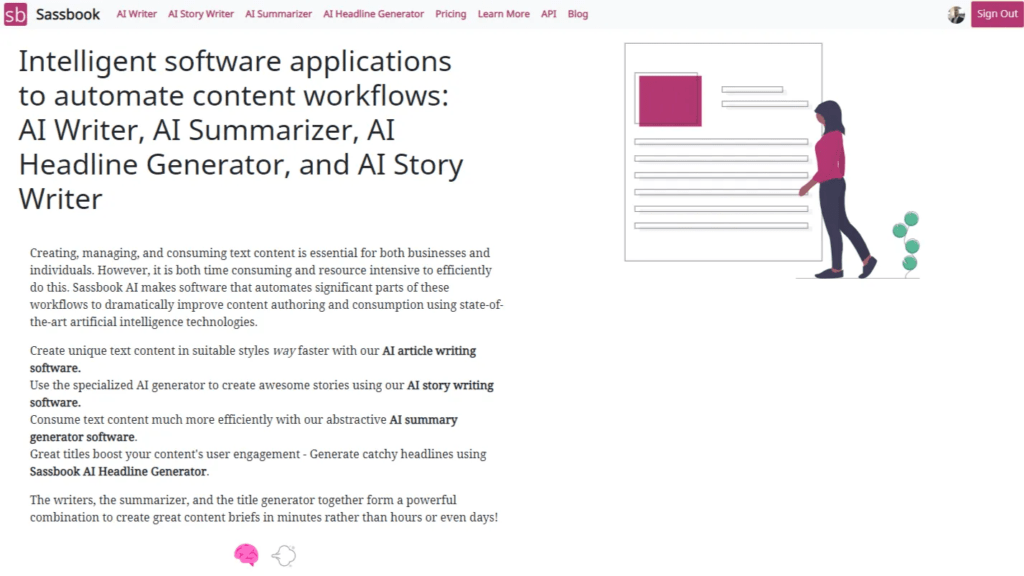Open the AI Writer menu item

(x=136, y=14)
